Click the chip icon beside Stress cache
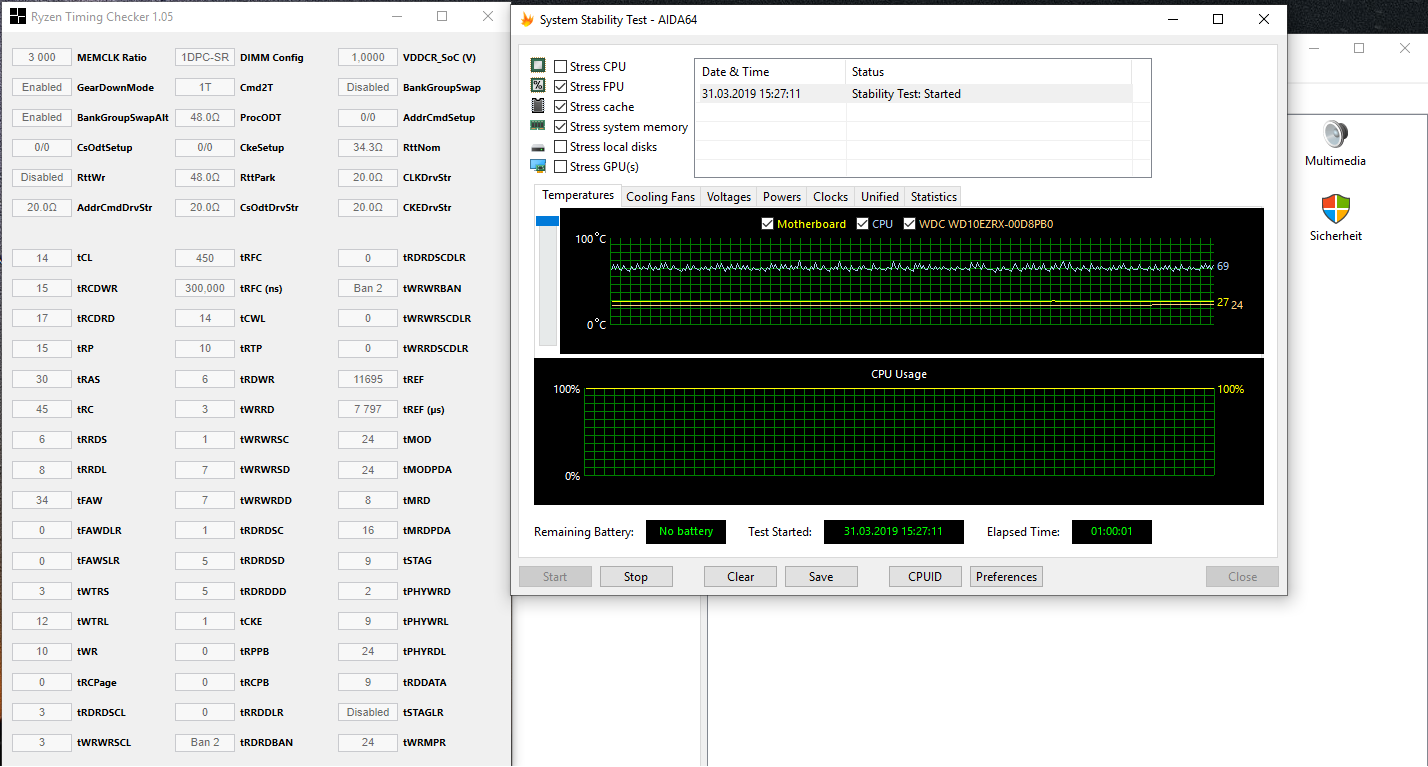Image resolution: width=1428 pixels, height=767 pixels. pyautogui.click(x=538, y=106)
